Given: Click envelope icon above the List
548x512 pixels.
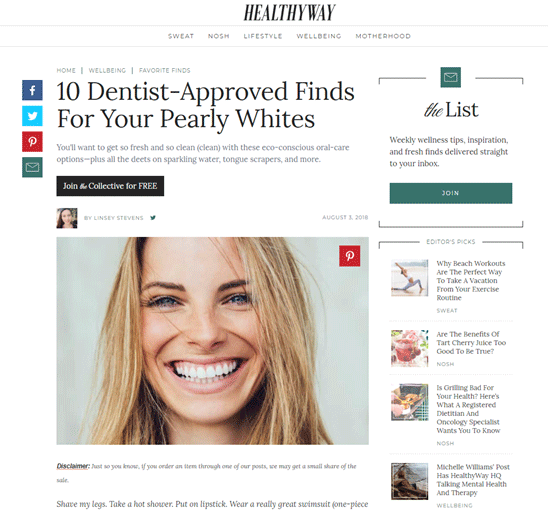Looking at the screenshot, I should [450, 77].
